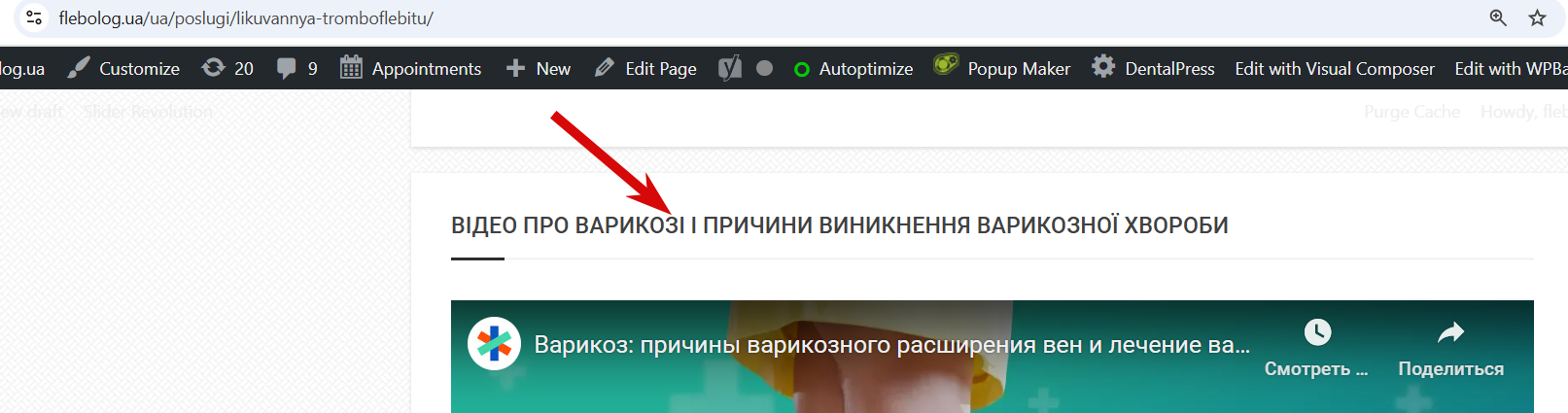Screen dimensions: 1568x413
Task: Click the Customize paintbrush icon
Action: click(x=79, y=68)
